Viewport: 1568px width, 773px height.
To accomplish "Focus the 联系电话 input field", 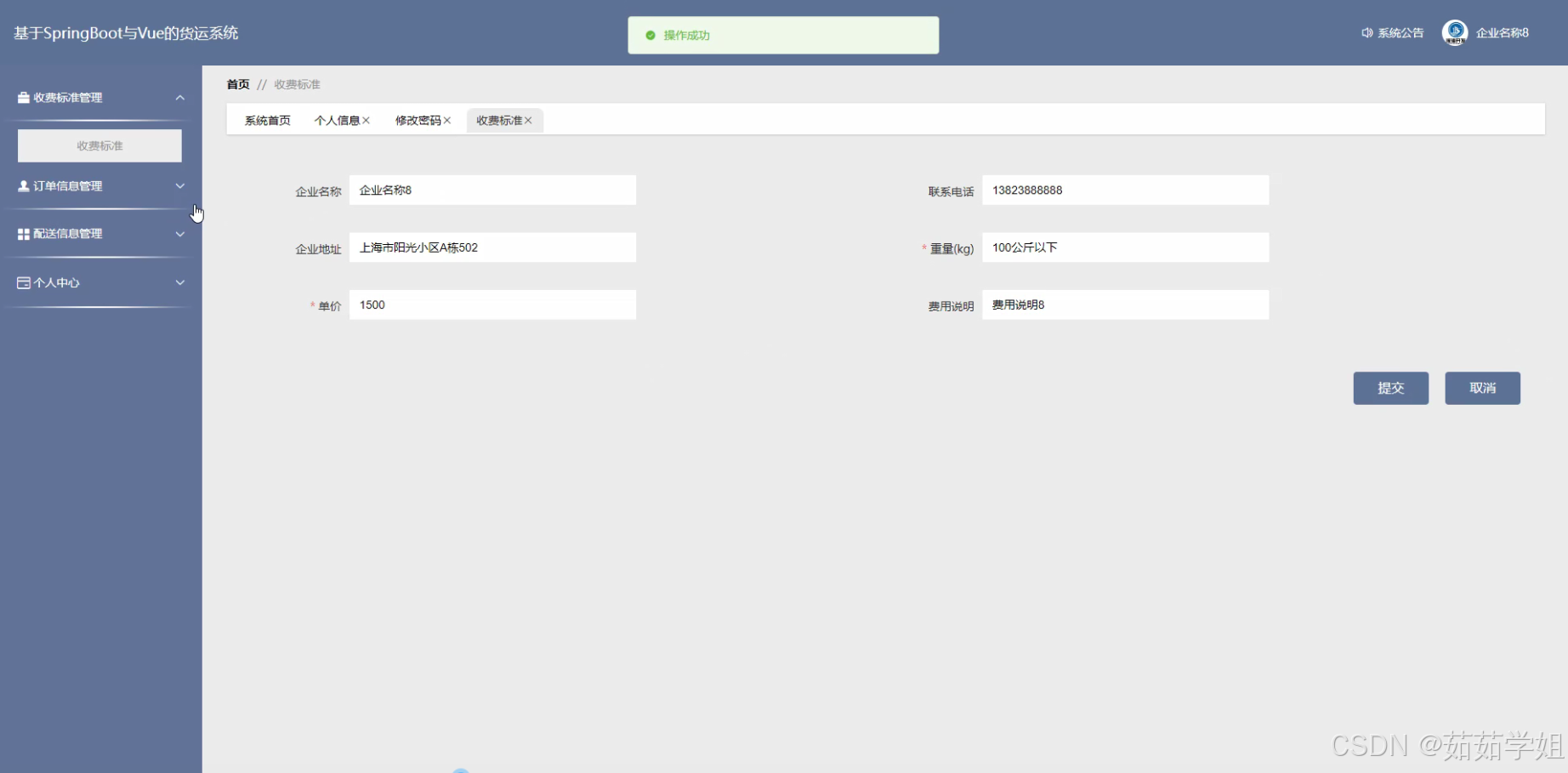I will (1125, 190).
